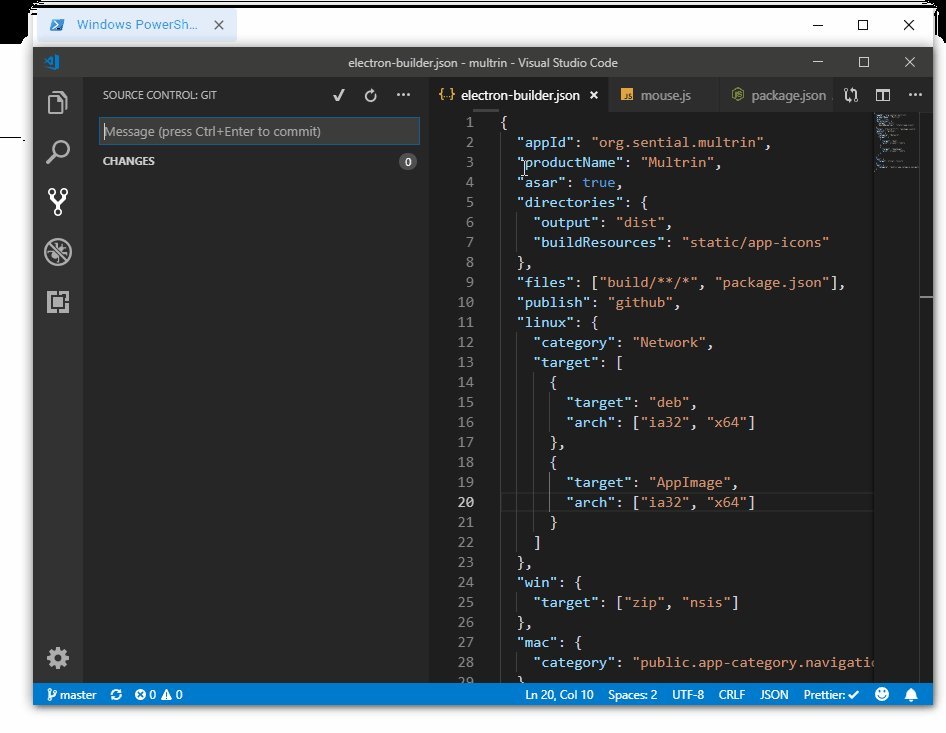Open the Debug view icon
The height and width of the screenshot is (733, 946).
point(58,253)
